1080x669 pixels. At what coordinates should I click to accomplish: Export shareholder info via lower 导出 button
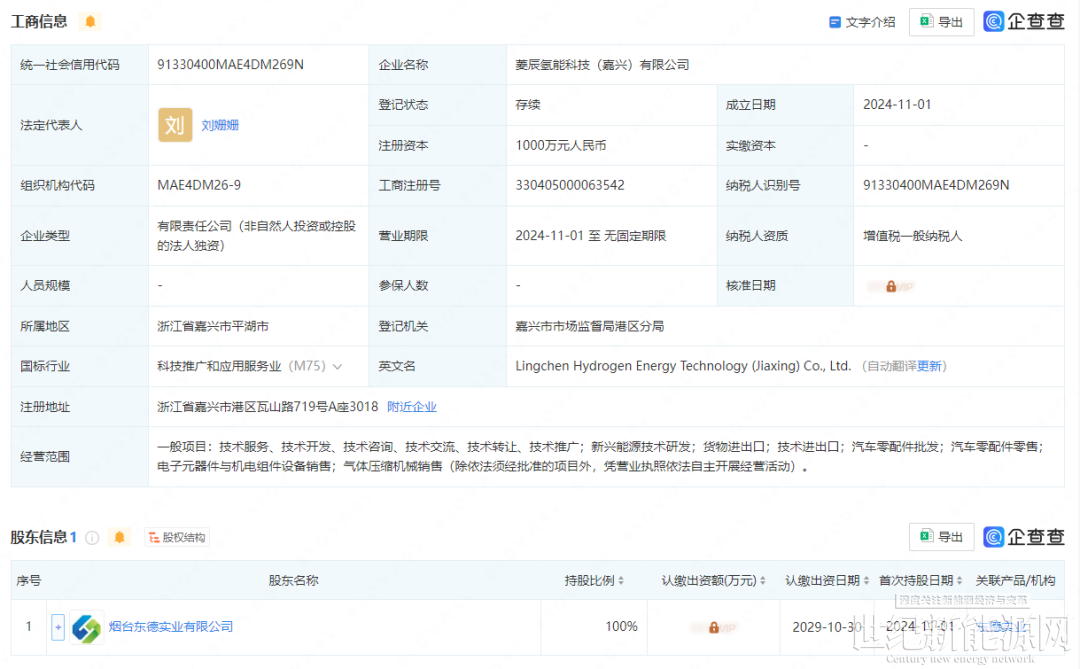coord(942,537)
